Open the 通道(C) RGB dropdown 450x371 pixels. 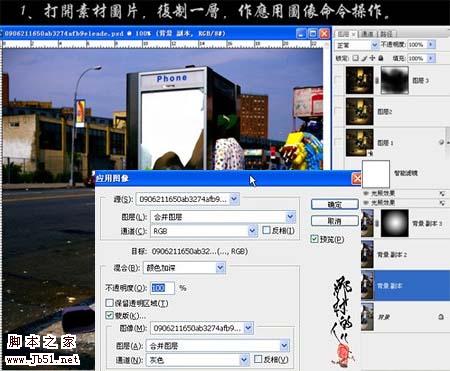pyautogui.click(x=252, y=231)
